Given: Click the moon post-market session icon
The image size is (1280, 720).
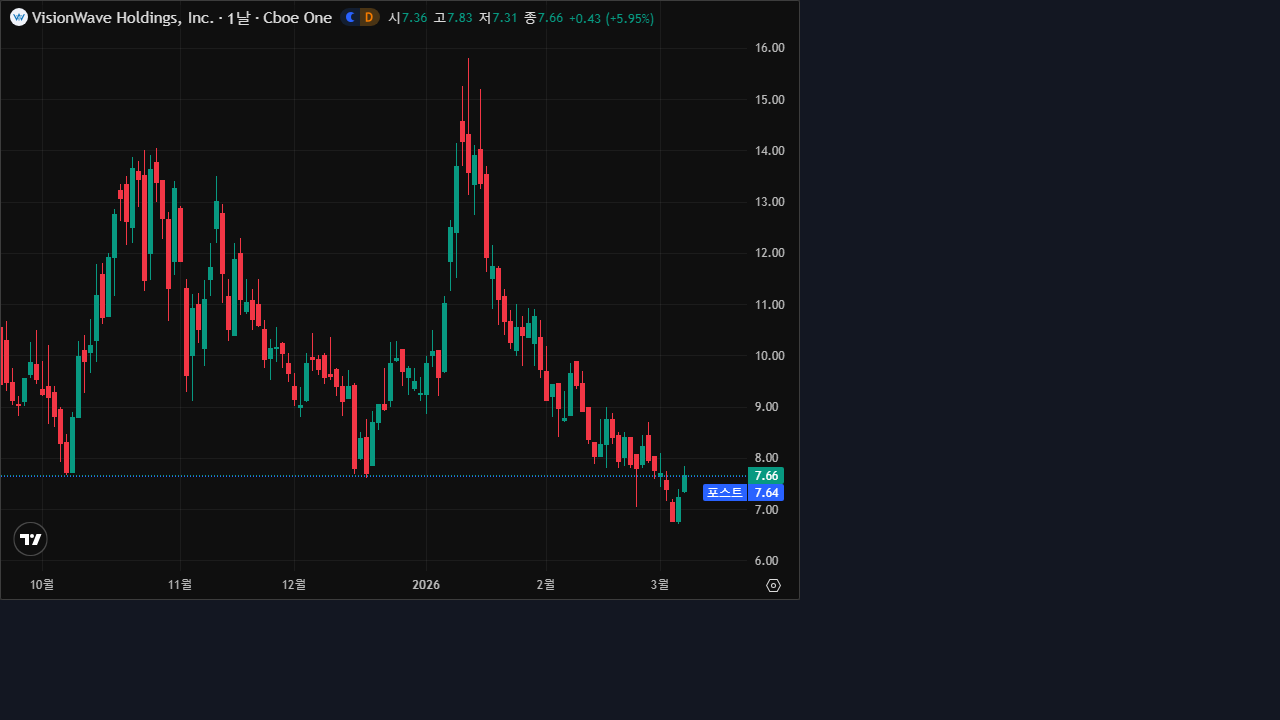Looking at the screenshot, I should tap(350, 17).
